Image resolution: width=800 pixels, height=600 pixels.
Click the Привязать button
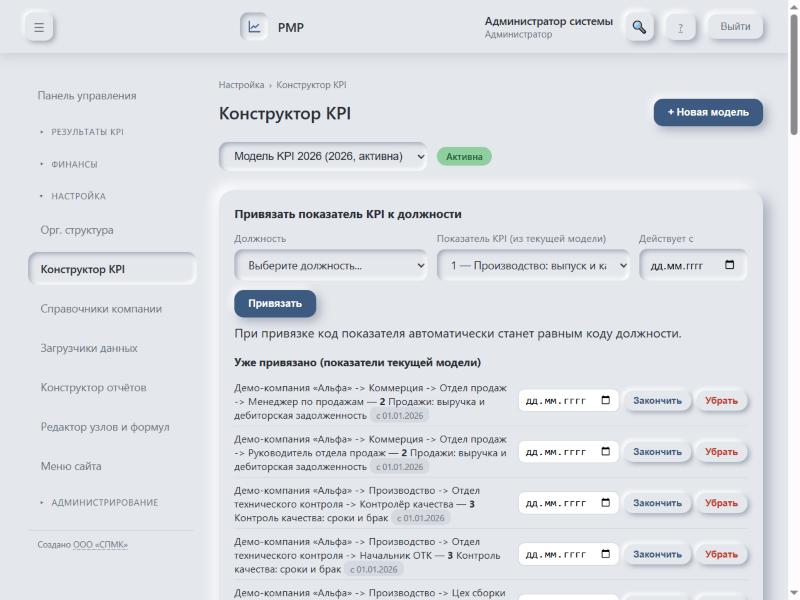[275, 304]
